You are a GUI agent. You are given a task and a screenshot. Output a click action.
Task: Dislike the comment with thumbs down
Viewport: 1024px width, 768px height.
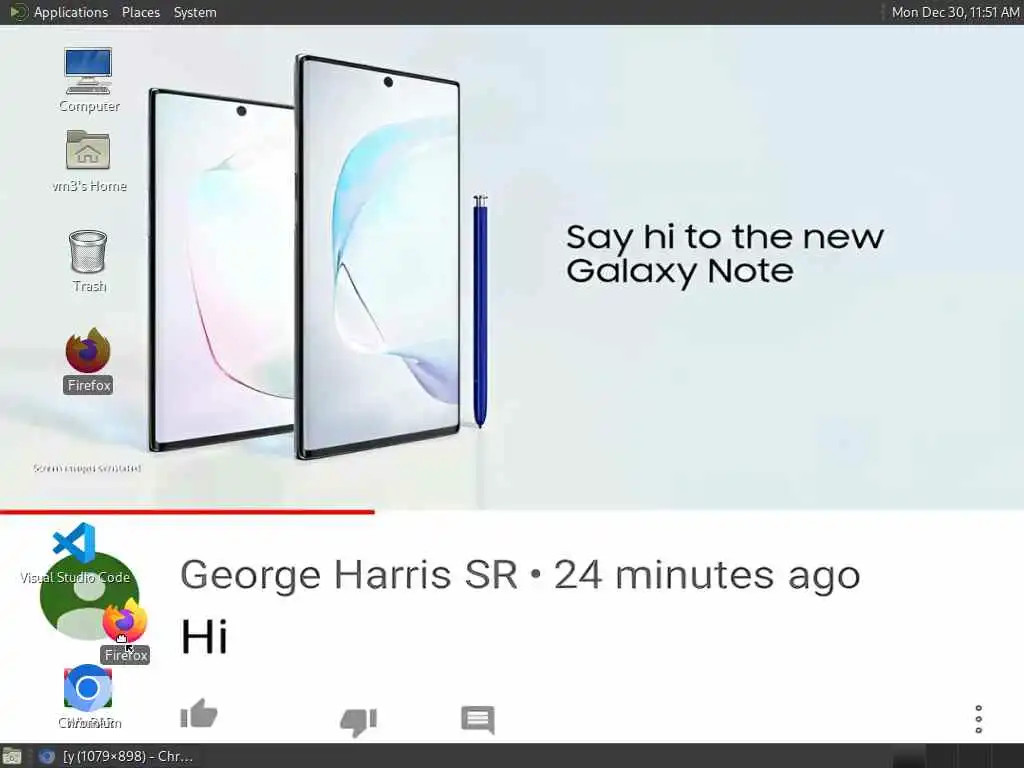coord(359,722)
